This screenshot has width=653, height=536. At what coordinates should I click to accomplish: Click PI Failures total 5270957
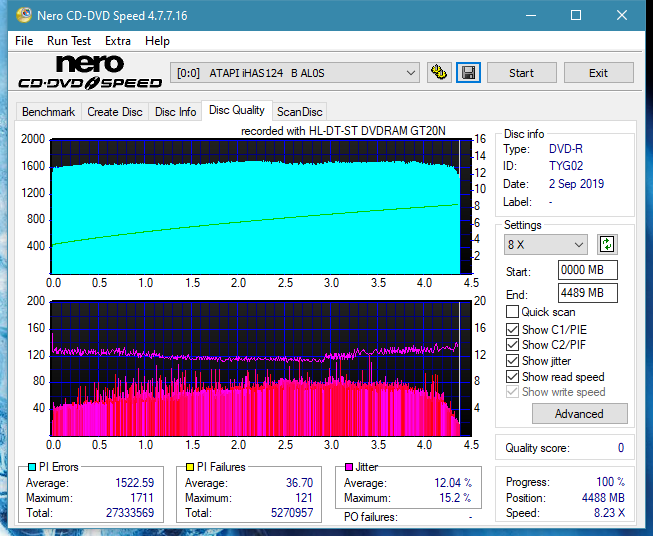(292, 513)
